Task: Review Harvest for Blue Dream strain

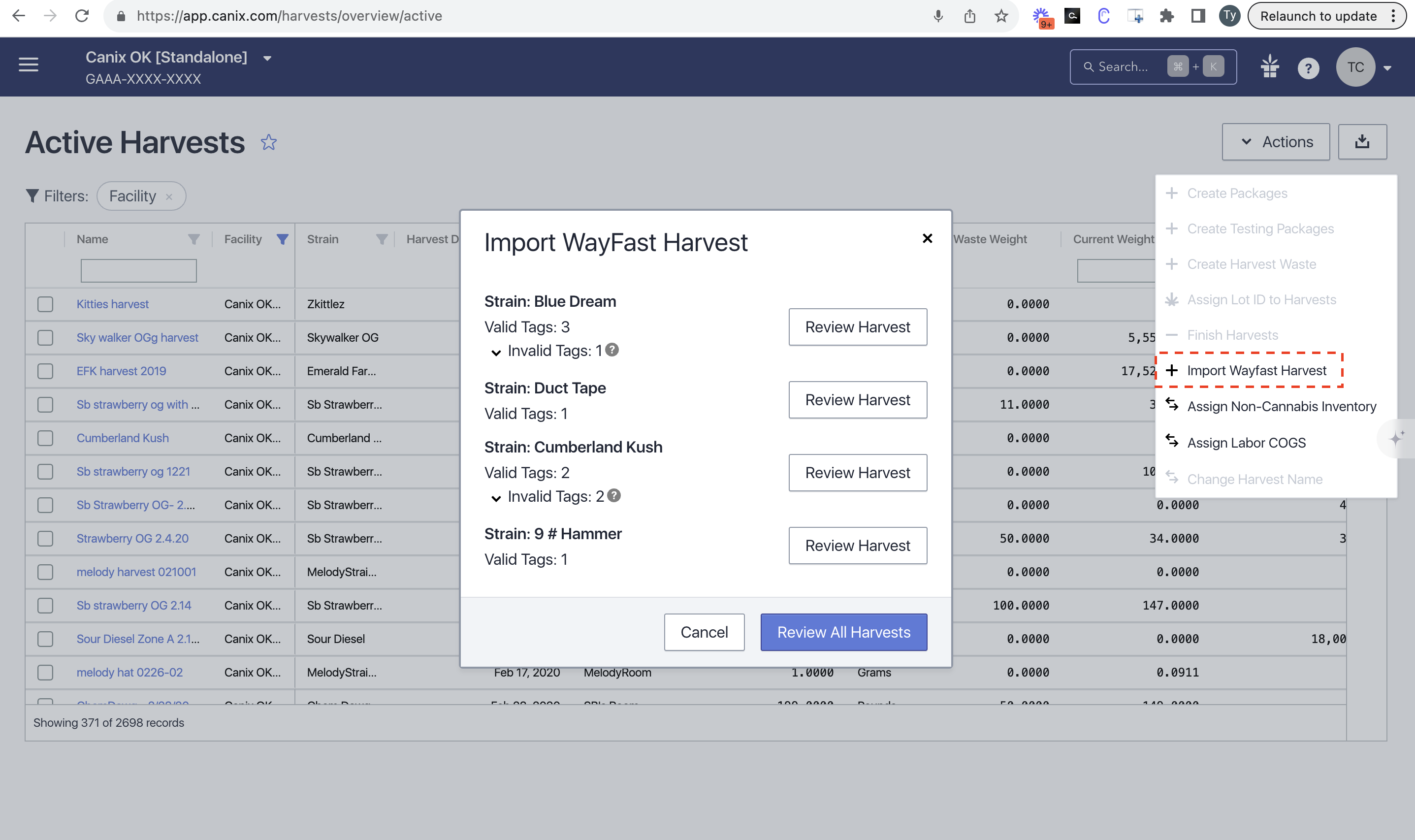Action: point(858,326)
